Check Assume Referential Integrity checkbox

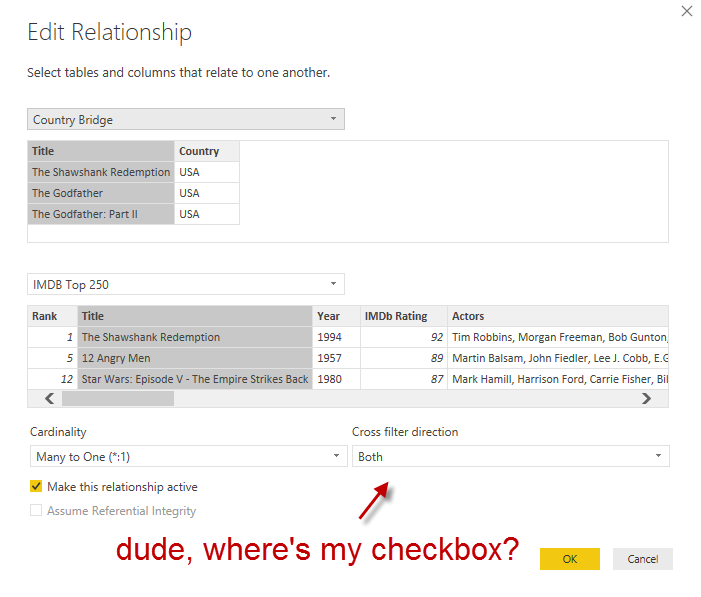tap(37, 511)
